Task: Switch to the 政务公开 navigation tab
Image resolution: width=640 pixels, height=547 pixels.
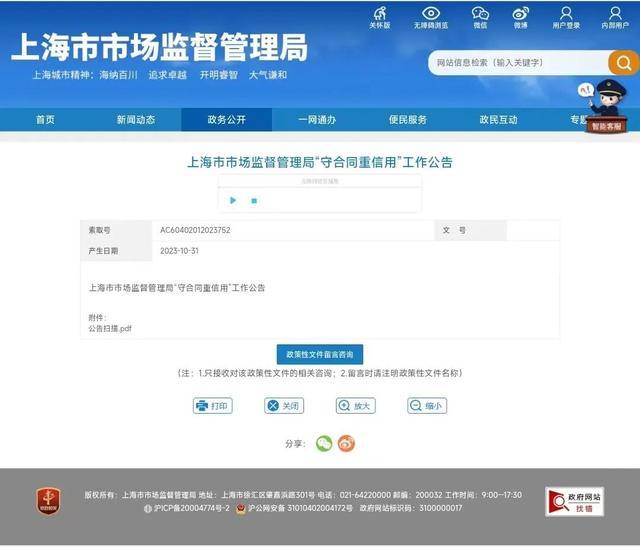Action: click(x=226, y=120)
